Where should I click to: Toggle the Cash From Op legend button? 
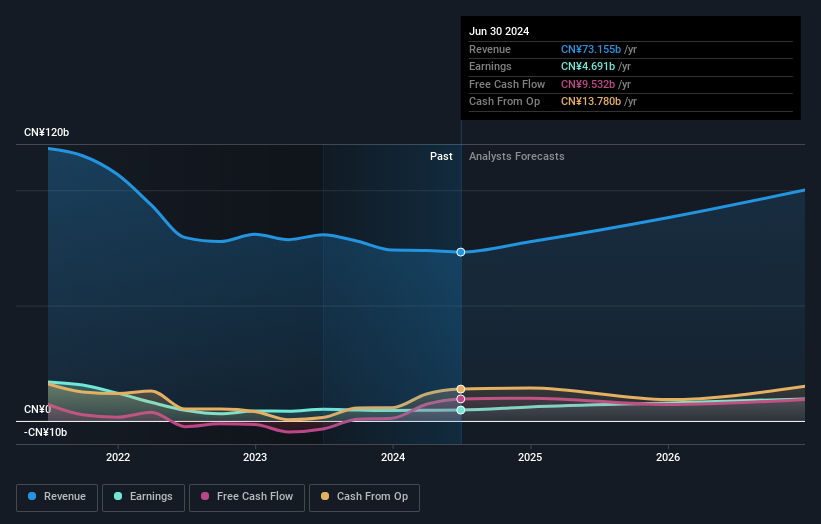[x=364, y=497]
